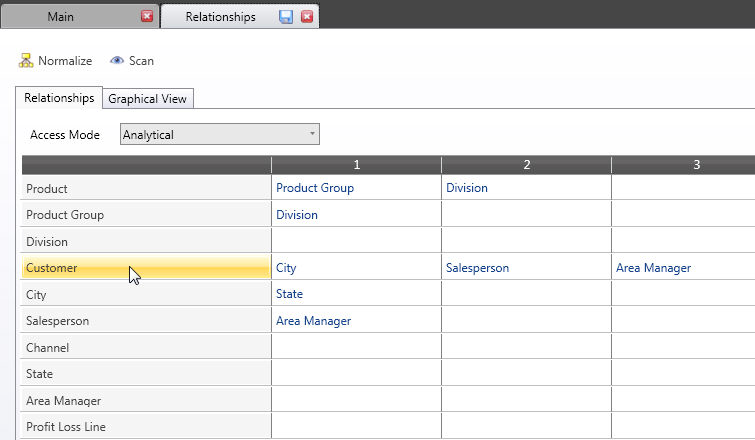Click the empty cell in Division row column 1
Viewport: 755px width, 440px height.
(356, 241)
